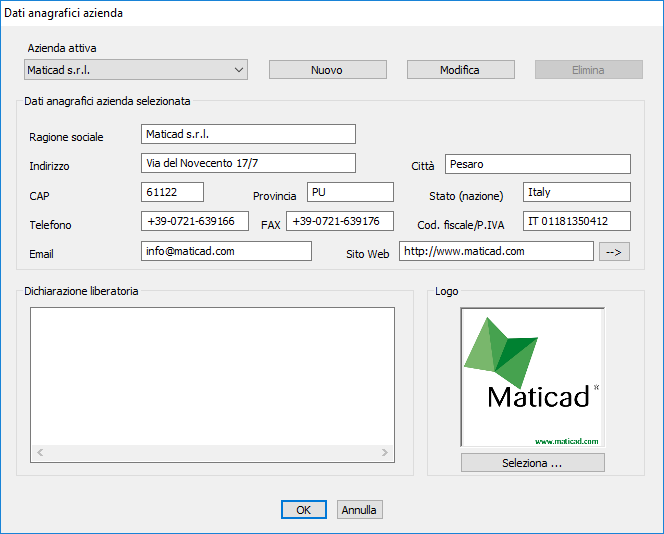This screenshot has width=664, height=534.
Task: Click the Cod. fiscale/P.IVA field
Action: coord(577,221)
